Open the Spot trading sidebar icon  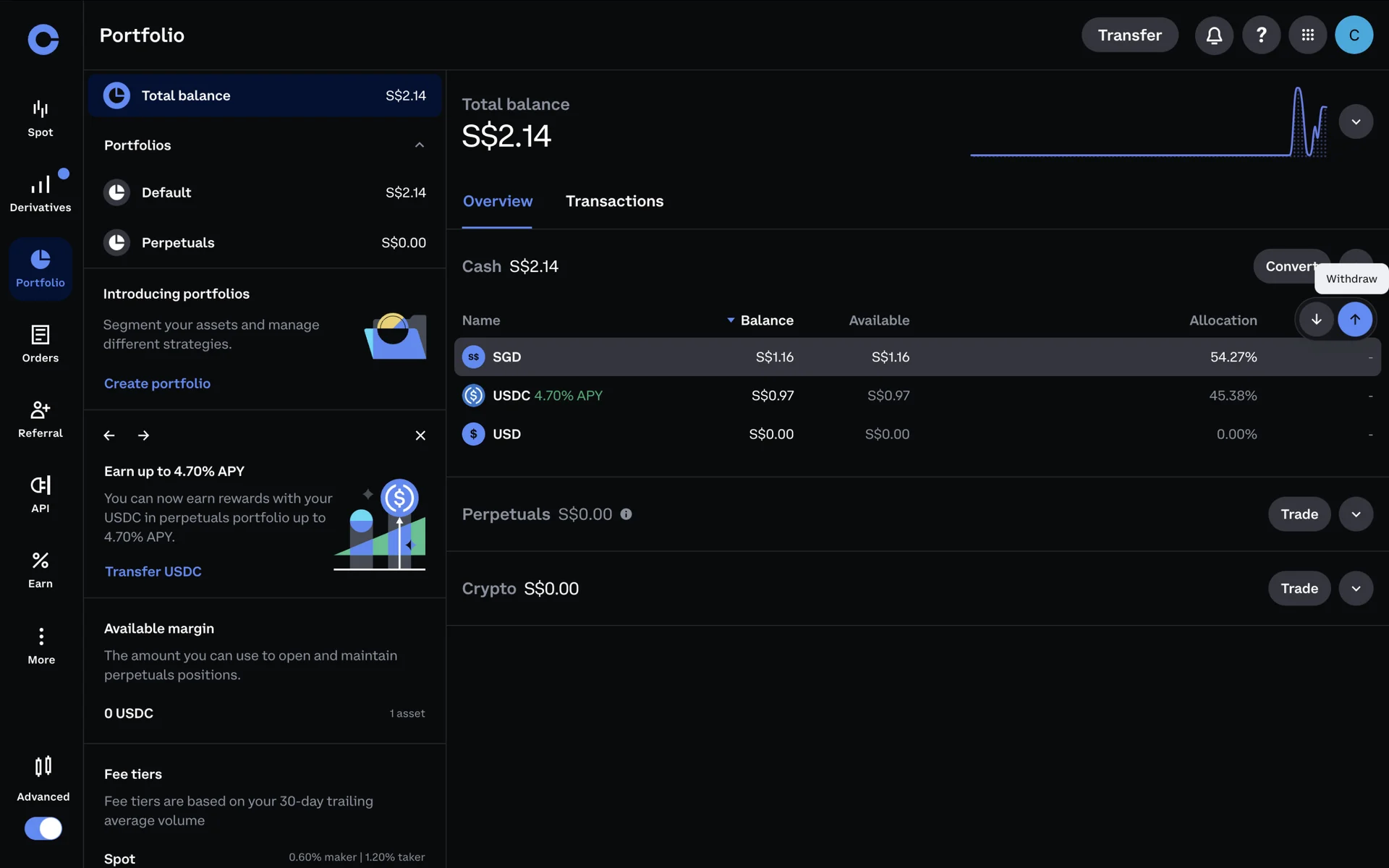[41, 118]
